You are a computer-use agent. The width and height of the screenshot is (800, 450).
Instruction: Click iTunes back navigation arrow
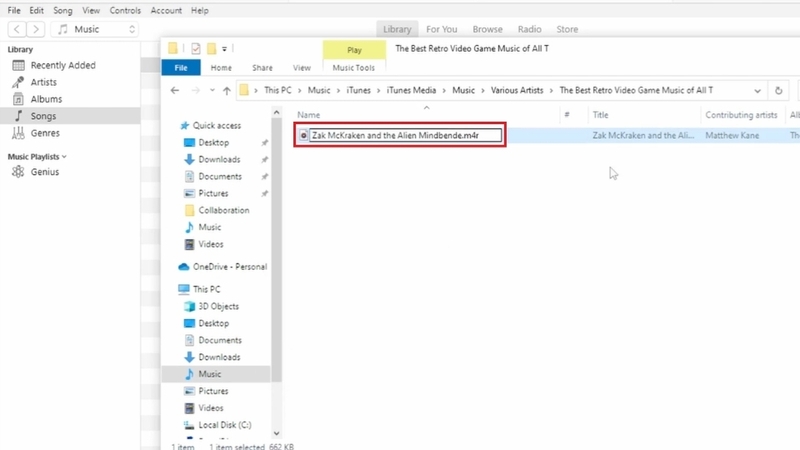(17, 29)
